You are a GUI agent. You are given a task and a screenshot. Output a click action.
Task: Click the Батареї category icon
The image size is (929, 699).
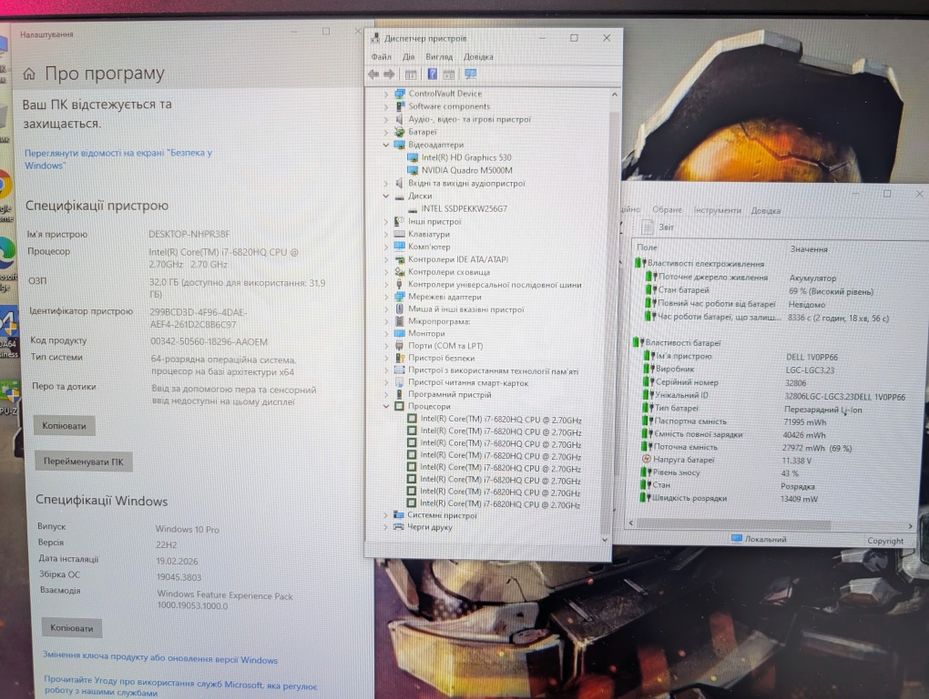[400, 132]
